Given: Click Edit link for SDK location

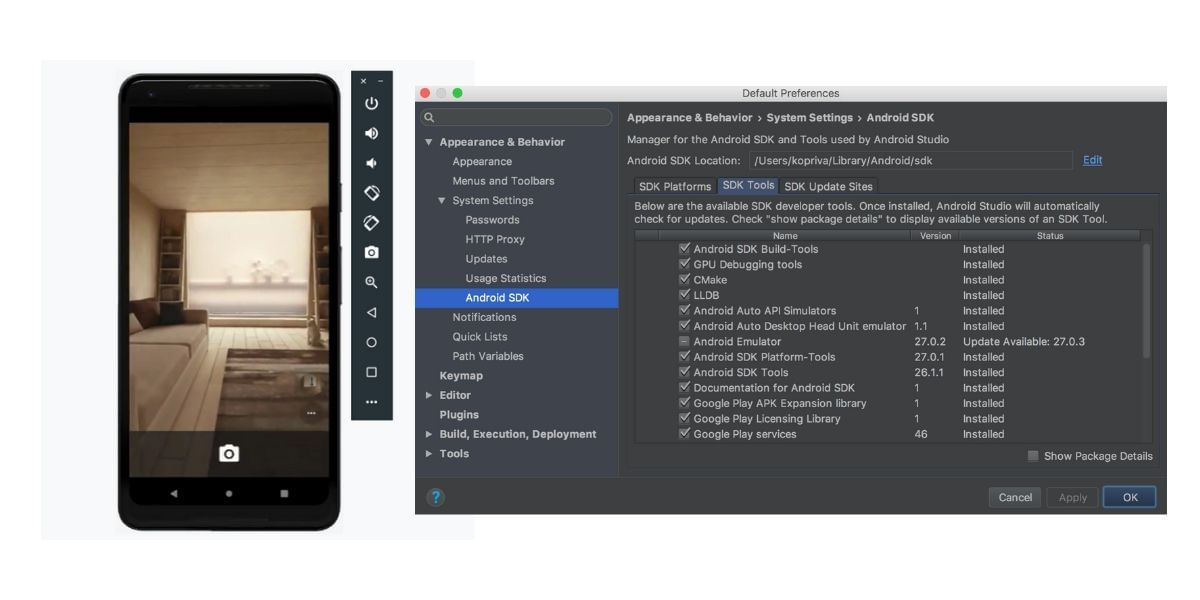Looking at the screenshot, I should click(x=1092, y=160).
